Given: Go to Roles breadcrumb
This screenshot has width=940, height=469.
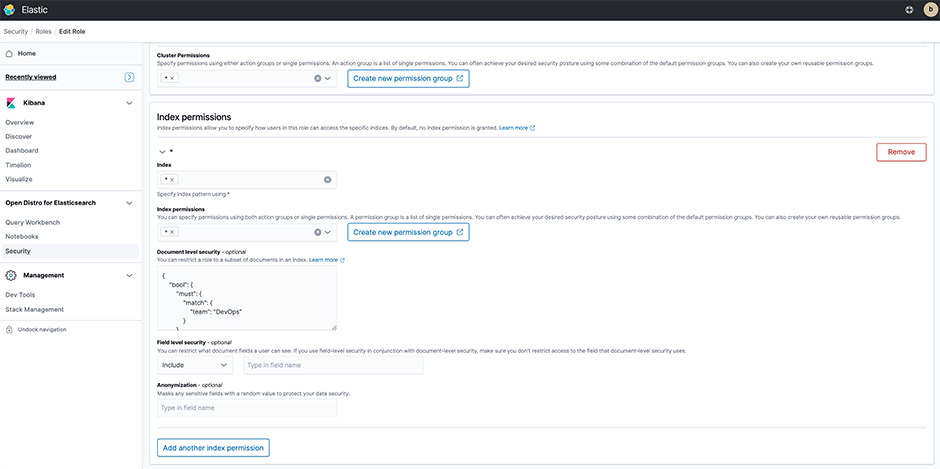Looking at the screenshot, I should click(44, 31).
